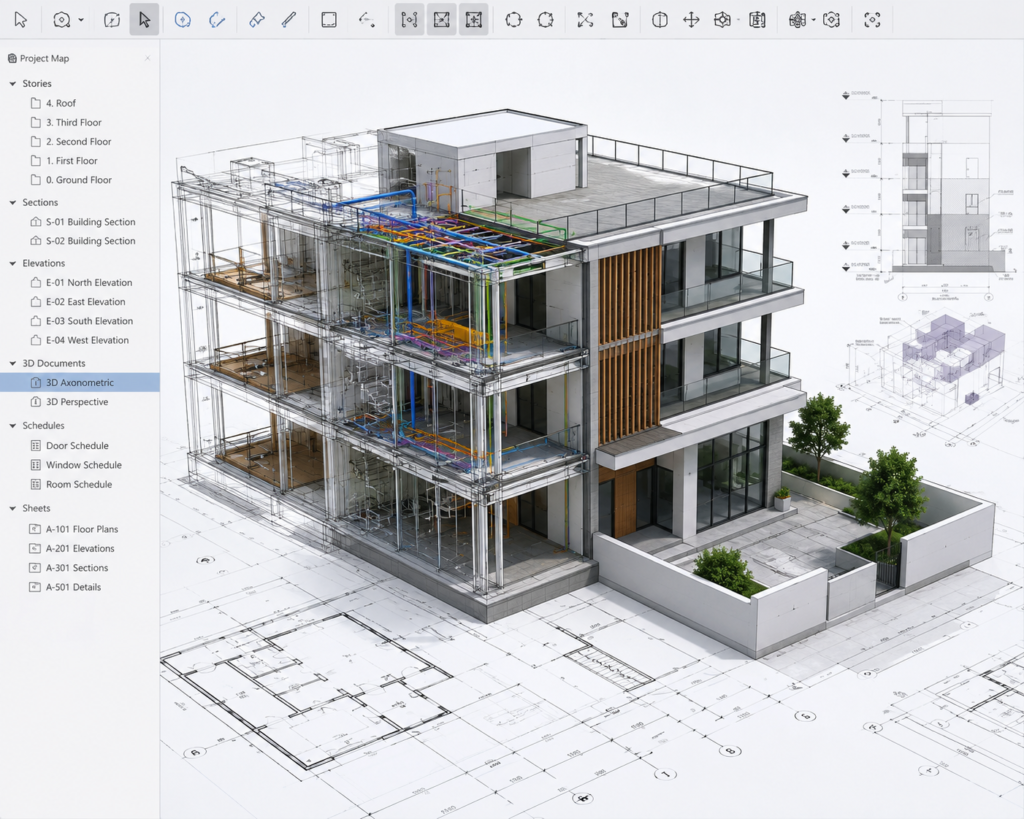Click the layered building icon that has a dropdown arrow
The image size is (1024, 819).
[x=797, y=20]
